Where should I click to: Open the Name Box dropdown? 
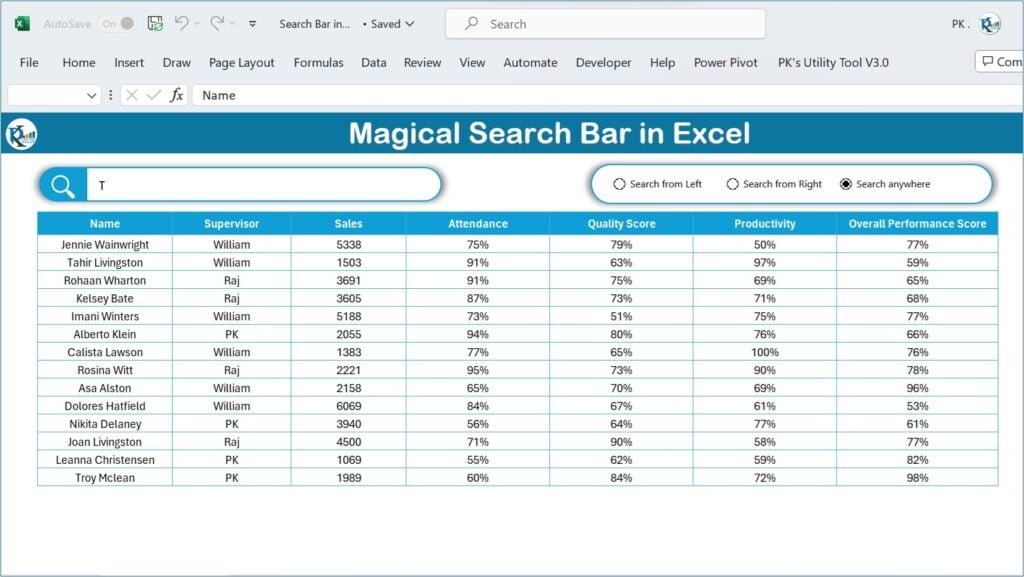click(x=92, y=96)
